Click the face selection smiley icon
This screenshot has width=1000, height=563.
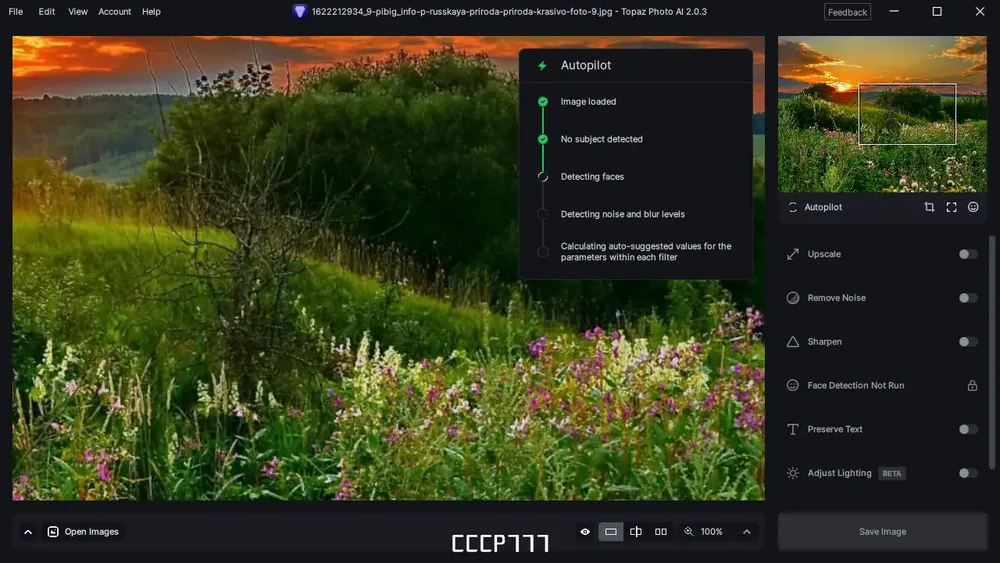(973, 207)
